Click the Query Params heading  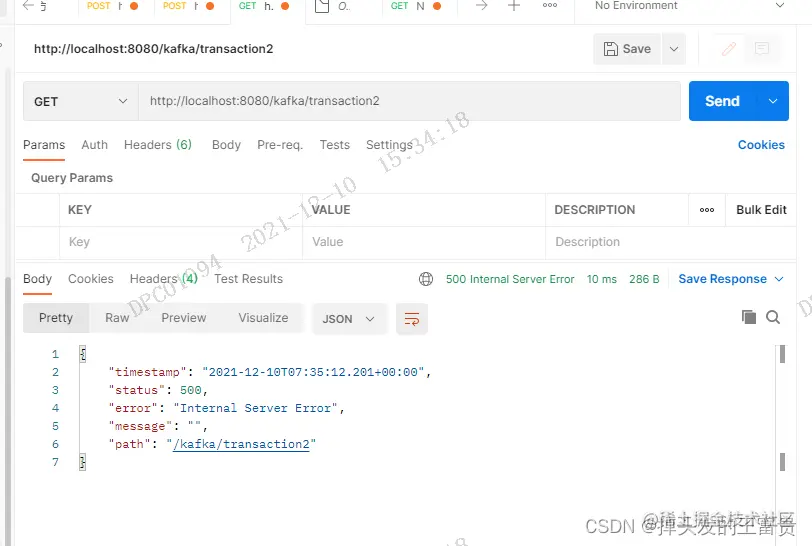coord(72,178)
